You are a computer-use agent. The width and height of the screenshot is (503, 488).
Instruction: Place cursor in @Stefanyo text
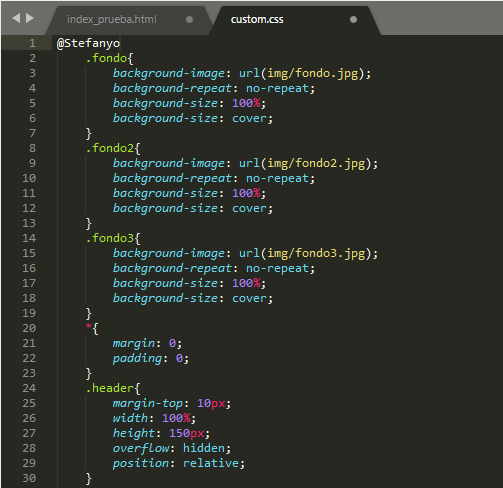tap(88, 43)
